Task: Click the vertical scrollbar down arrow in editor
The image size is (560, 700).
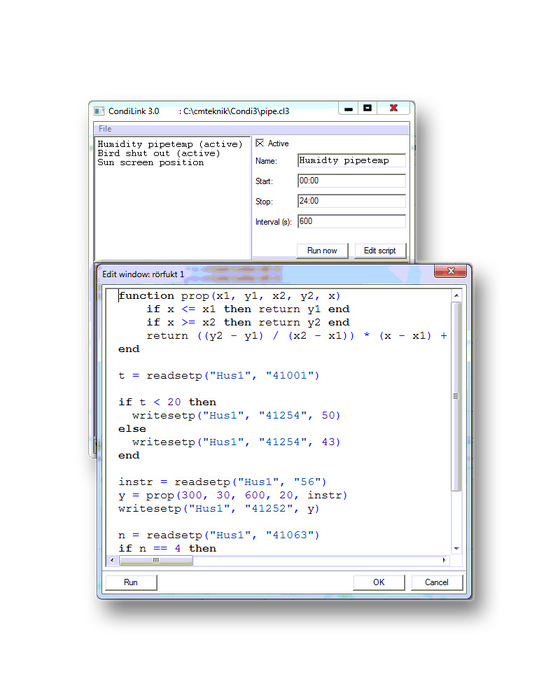Action: [456, 548]
